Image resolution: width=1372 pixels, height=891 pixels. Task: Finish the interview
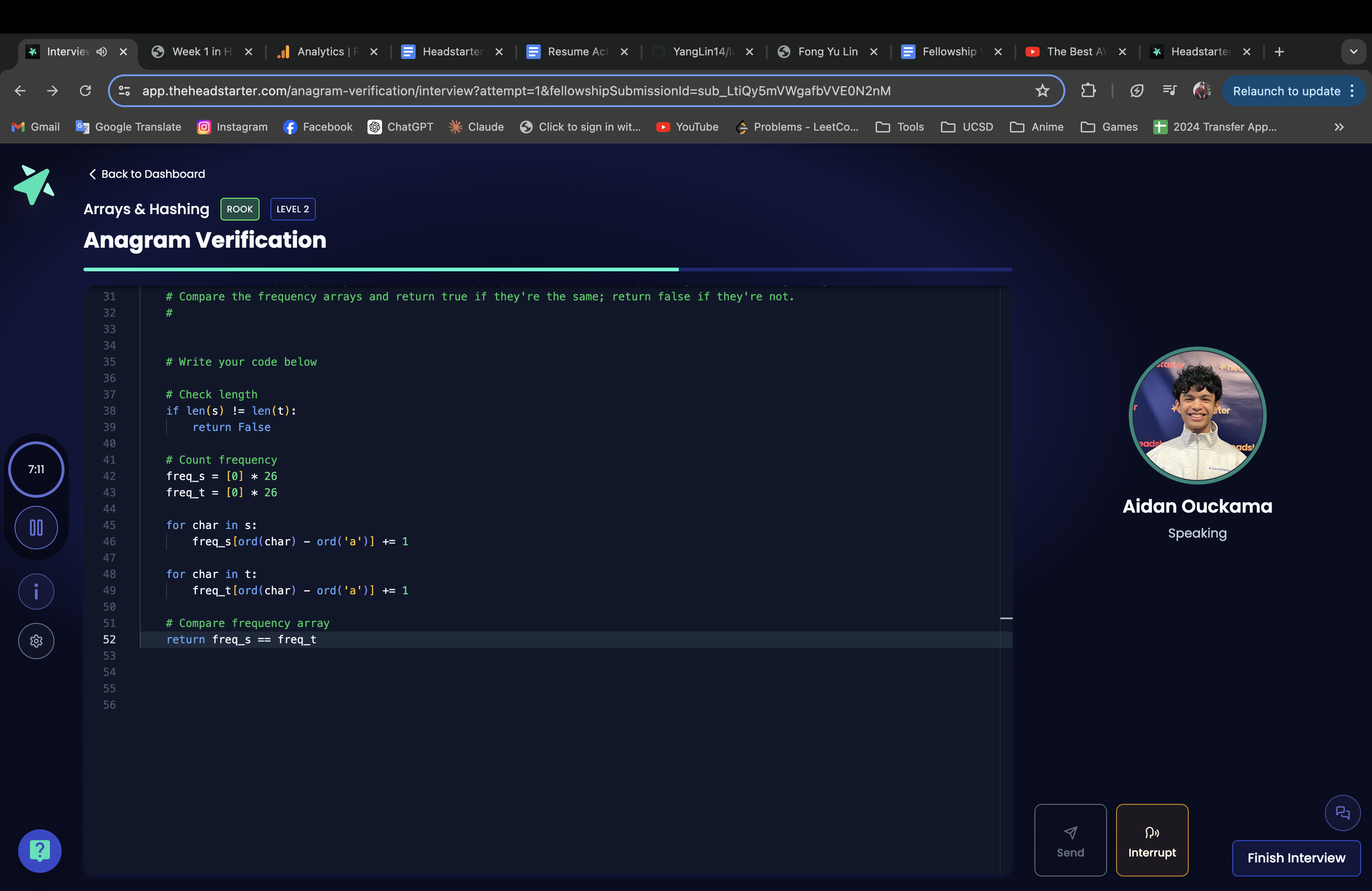[1296, 857]
